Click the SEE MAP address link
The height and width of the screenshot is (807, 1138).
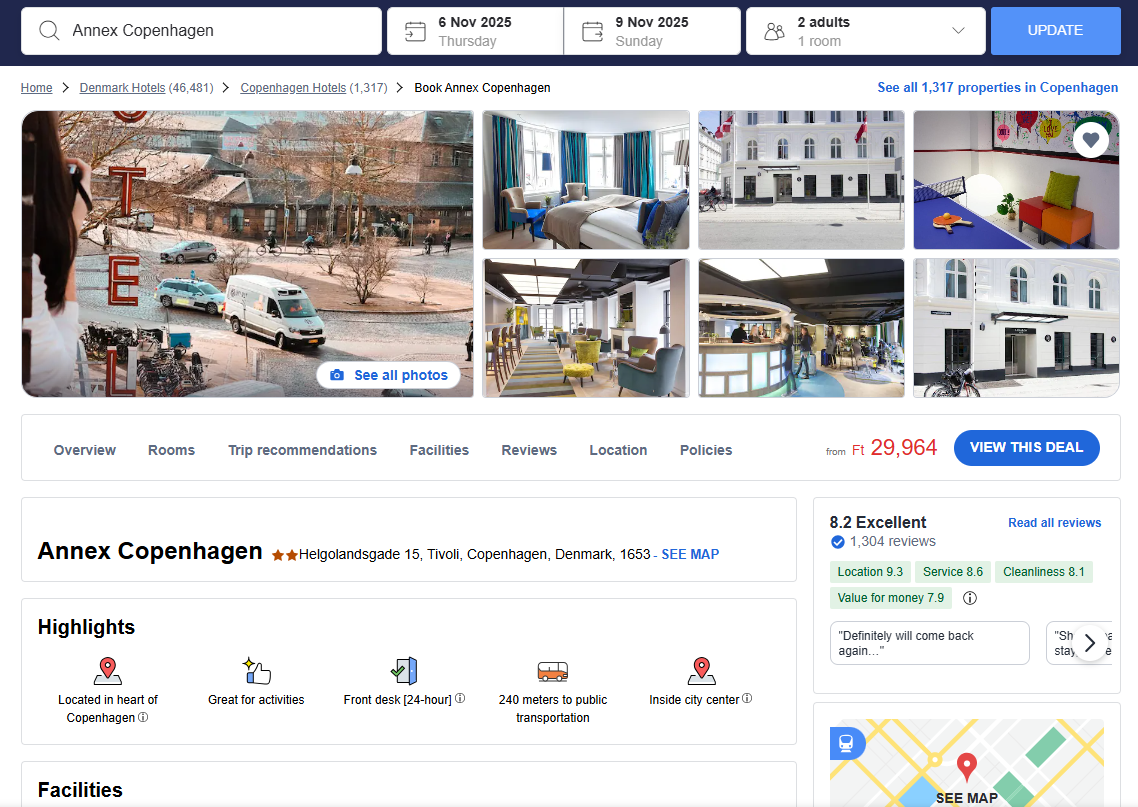[690, 554]
